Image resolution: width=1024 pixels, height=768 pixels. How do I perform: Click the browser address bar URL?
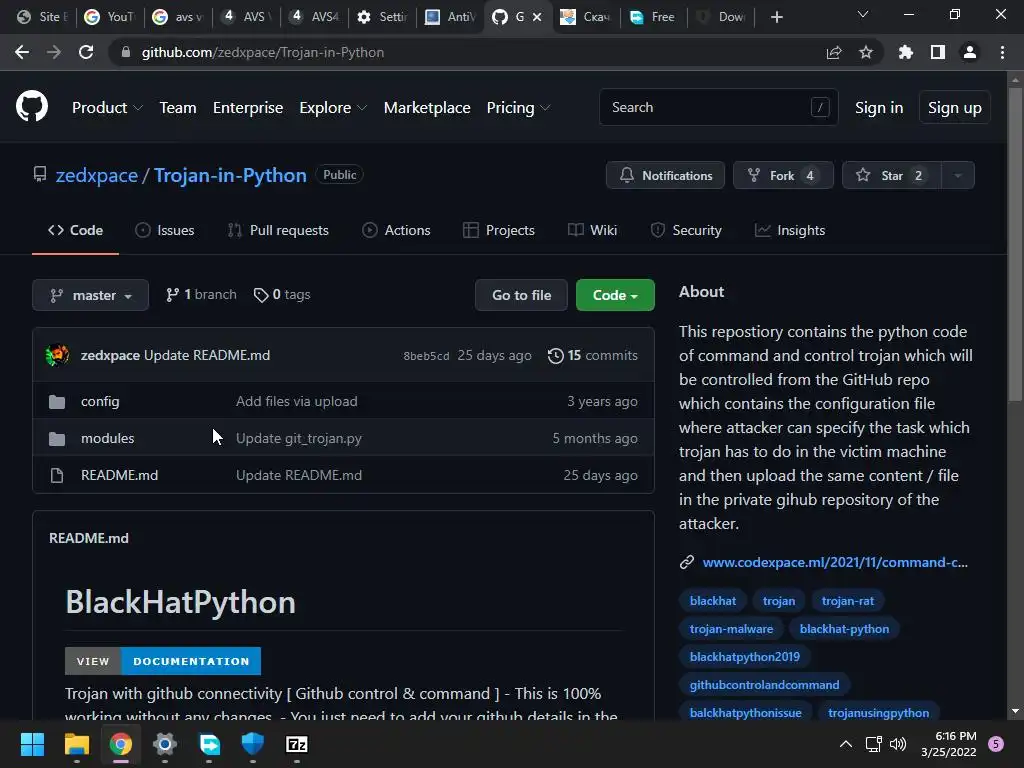(x=263, y=52)
